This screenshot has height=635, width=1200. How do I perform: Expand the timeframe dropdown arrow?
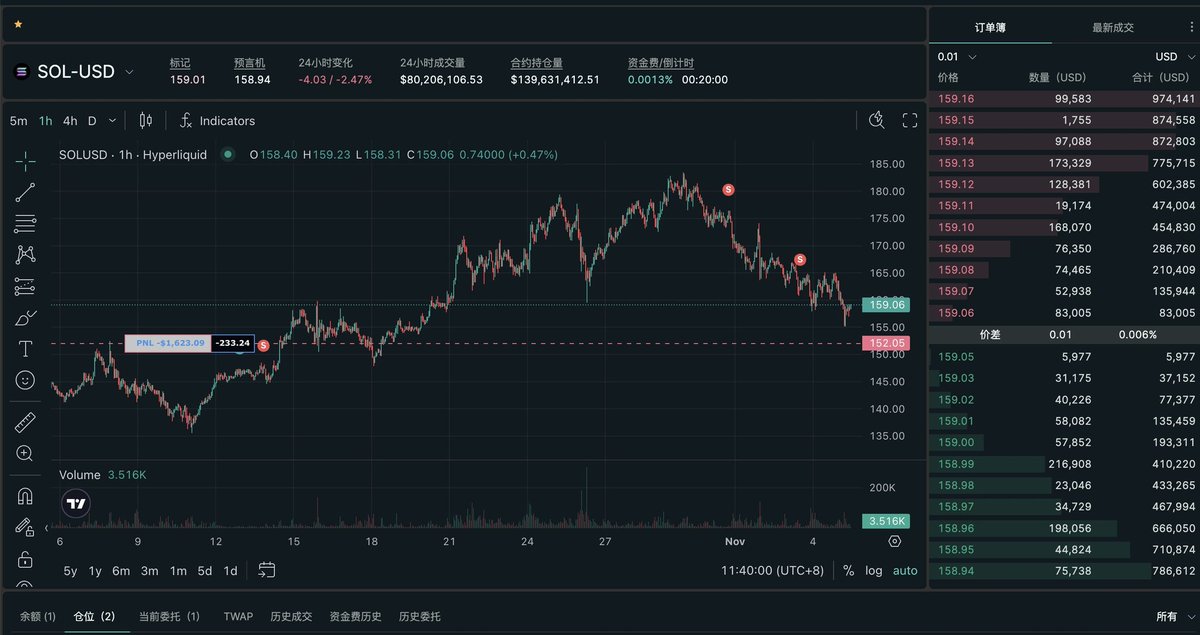click(112, 120)
